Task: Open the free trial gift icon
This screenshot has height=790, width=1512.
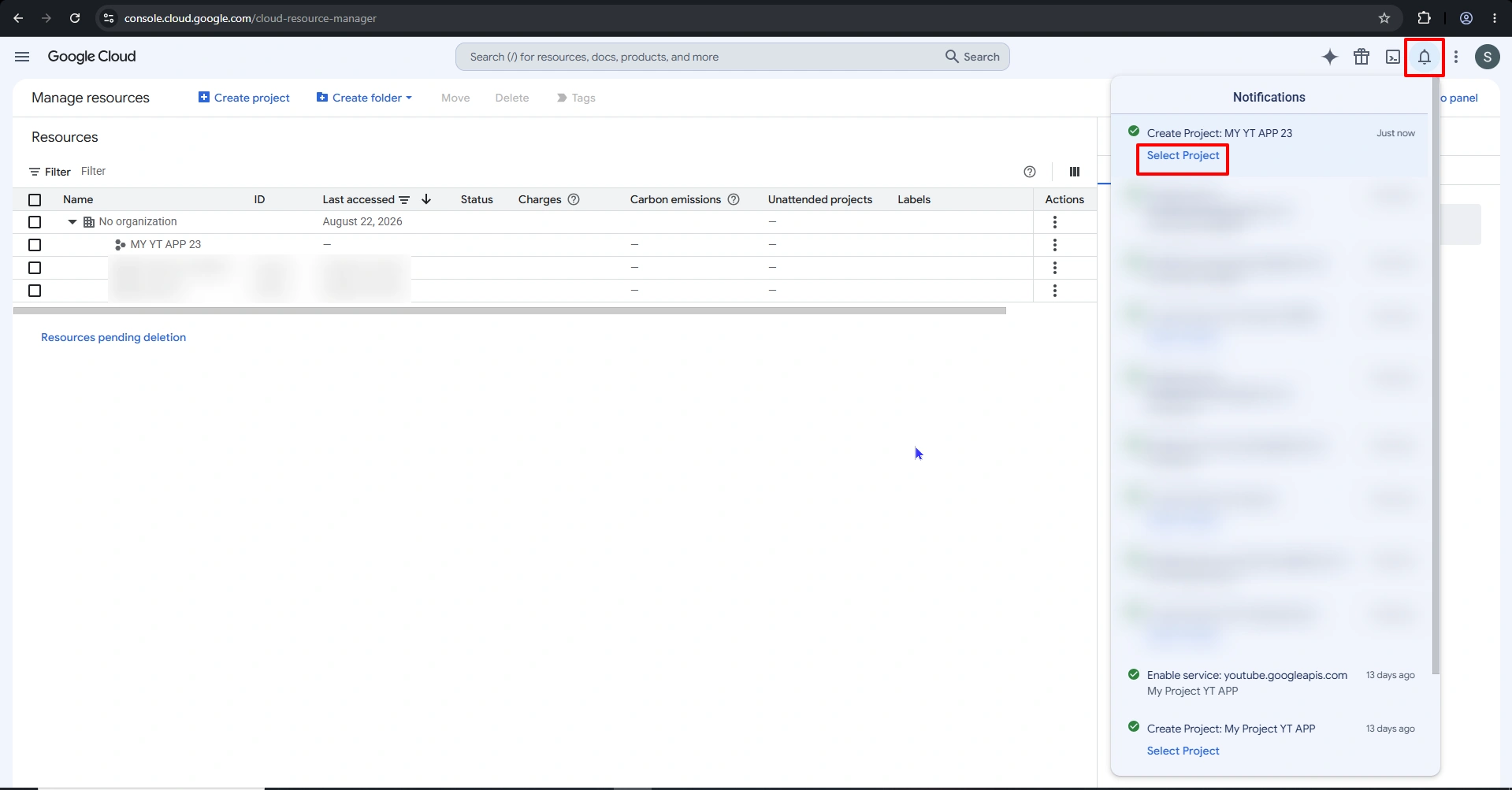Action: point(1362,57)
